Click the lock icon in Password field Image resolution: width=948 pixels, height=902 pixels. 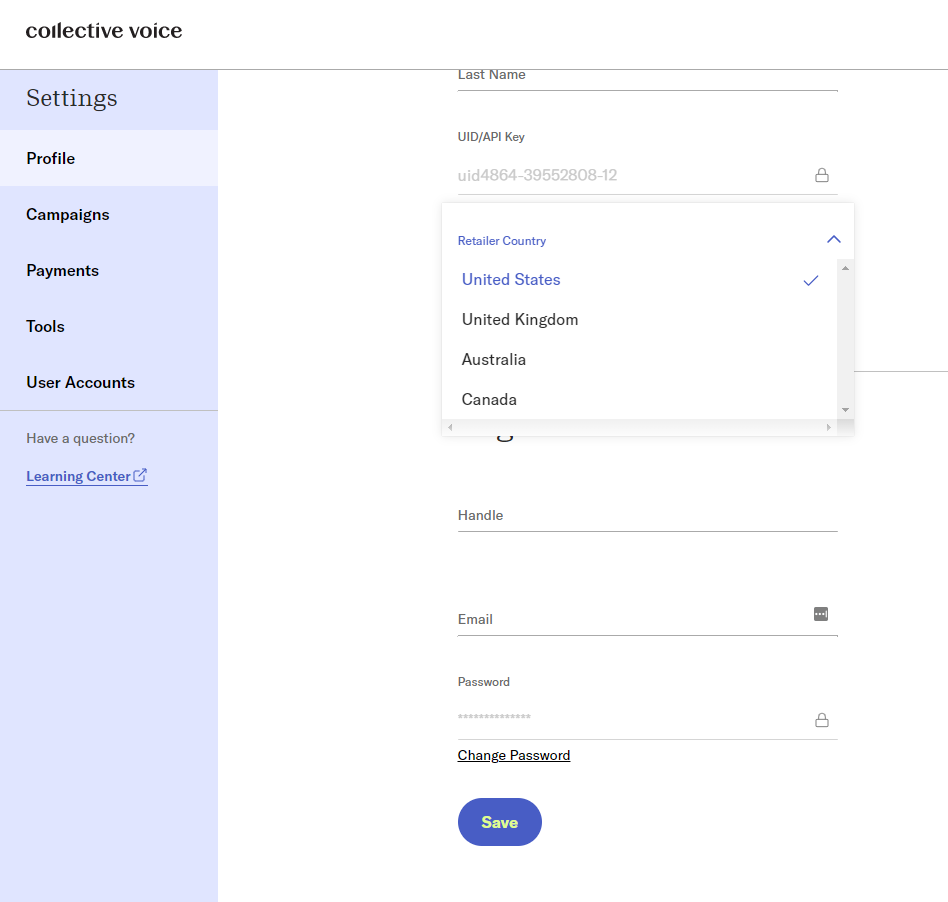pos(822,720)
